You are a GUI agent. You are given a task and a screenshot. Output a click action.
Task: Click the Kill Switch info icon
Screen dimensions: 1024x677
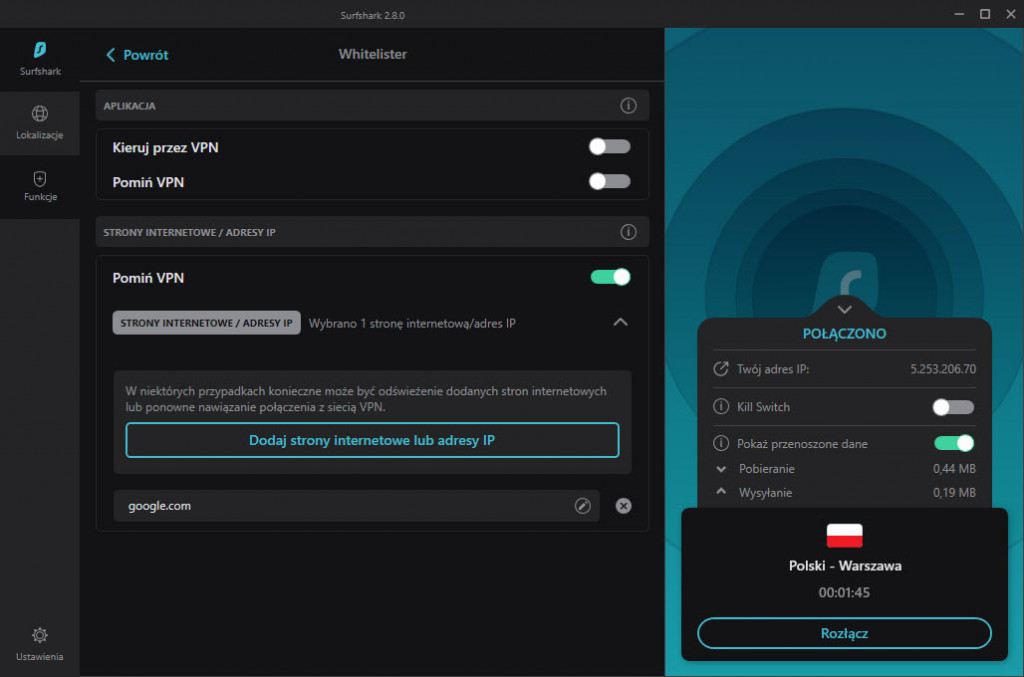pyautogui.click(x=720, y=407)
